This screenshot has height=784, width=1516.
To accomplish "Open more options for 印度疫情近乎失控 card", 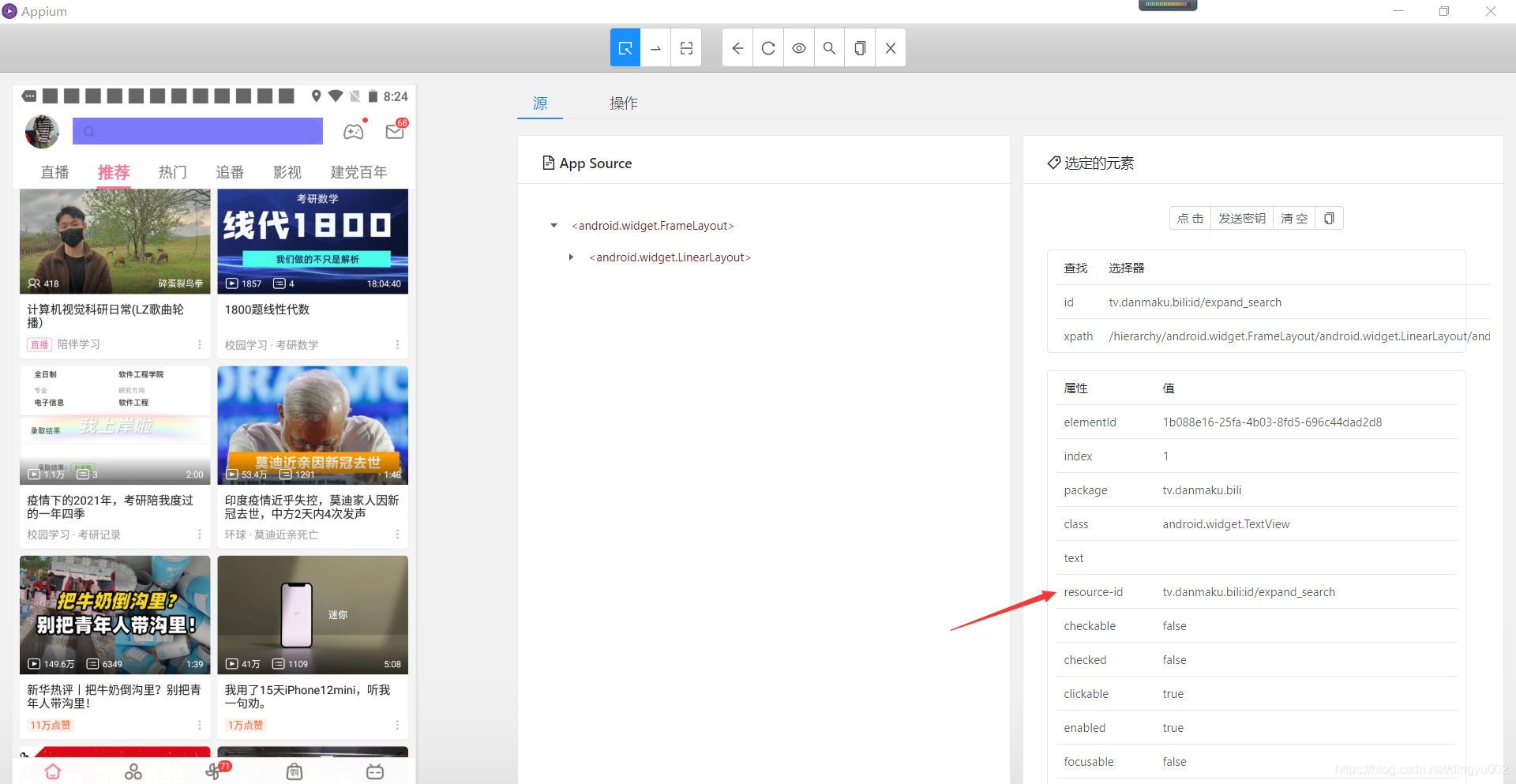I will pyautogui.click(x=397, y=535).
